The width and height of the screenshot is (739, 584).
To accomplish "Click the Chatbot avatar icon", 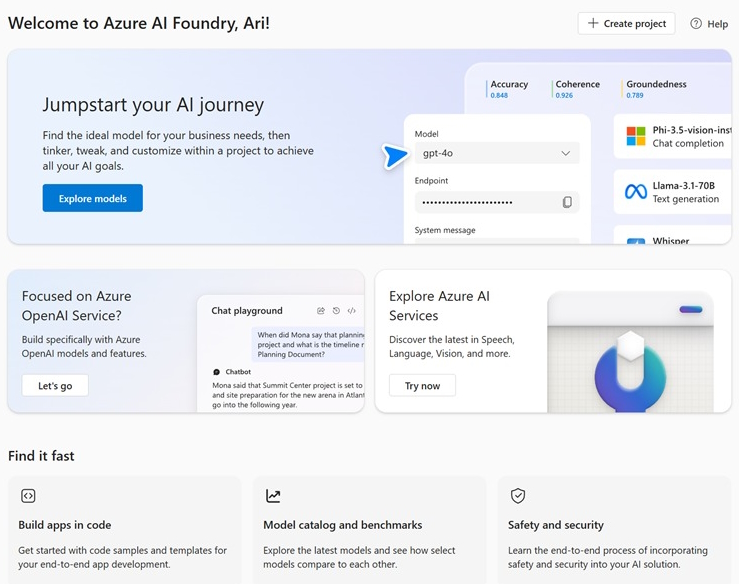I will point(217,372).
